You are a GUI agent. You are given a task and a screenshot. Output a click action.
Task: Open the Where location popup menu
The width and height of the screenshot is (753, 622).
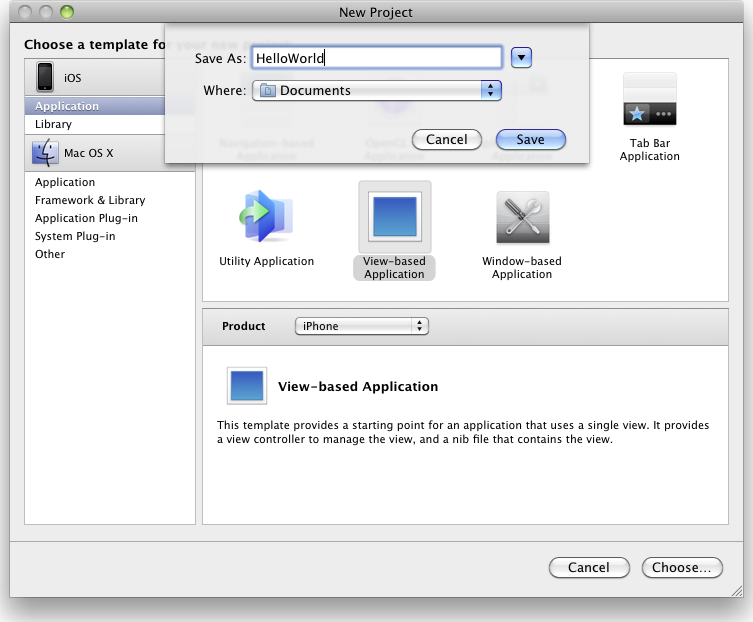tap(377, 90)
